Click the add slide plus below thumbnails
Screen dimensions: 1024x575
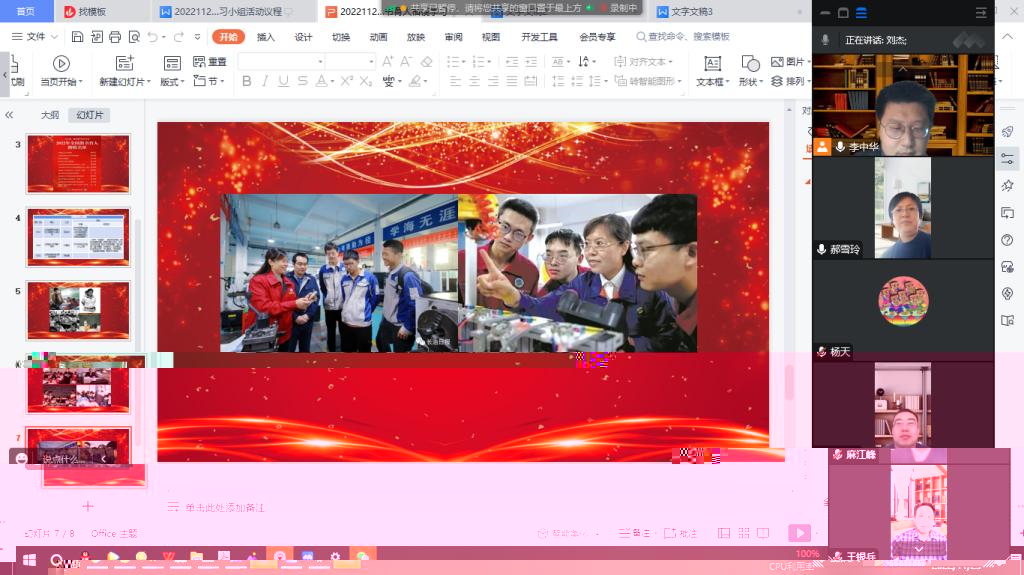coord(88,506)
